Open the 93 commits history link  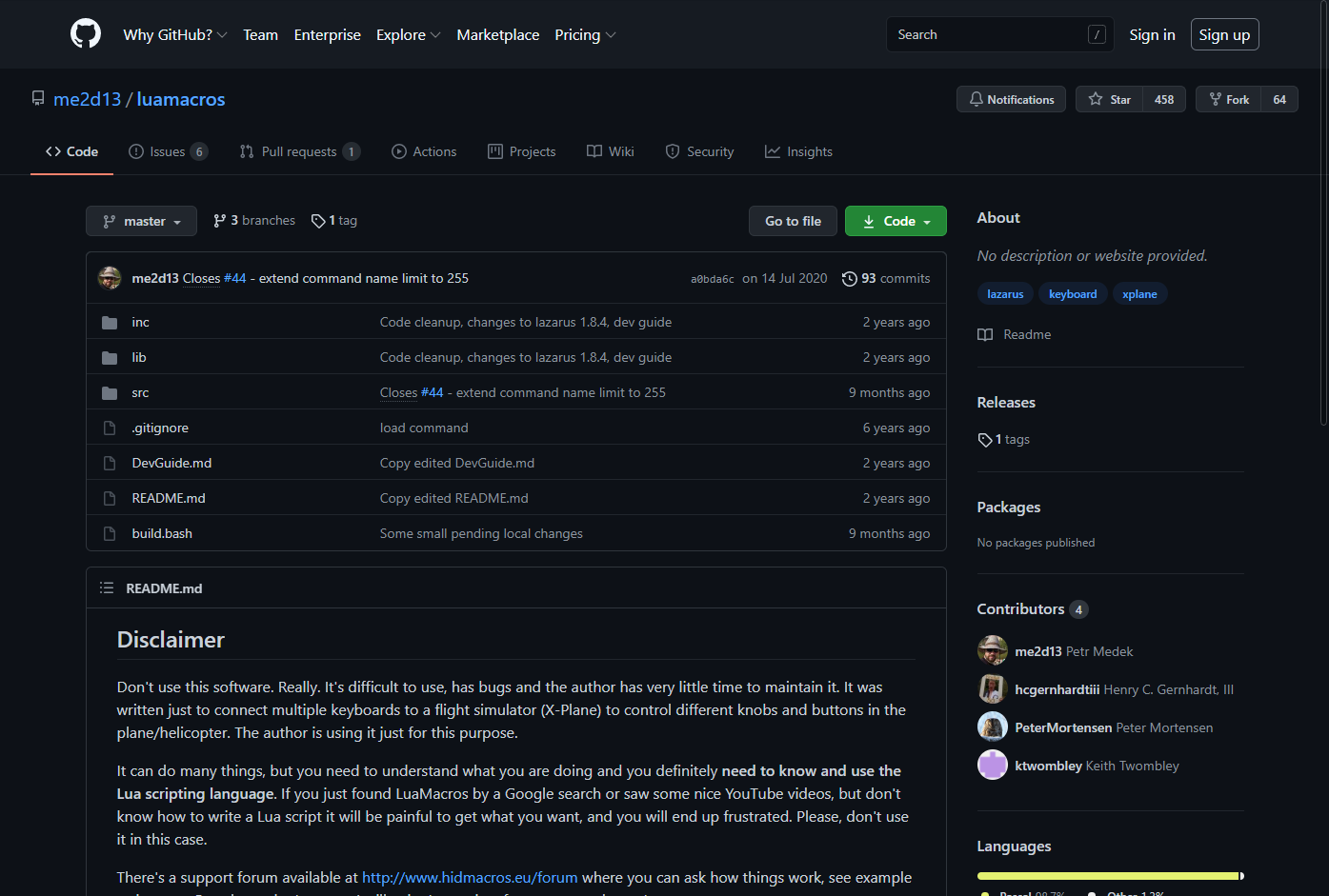[886, 279]
